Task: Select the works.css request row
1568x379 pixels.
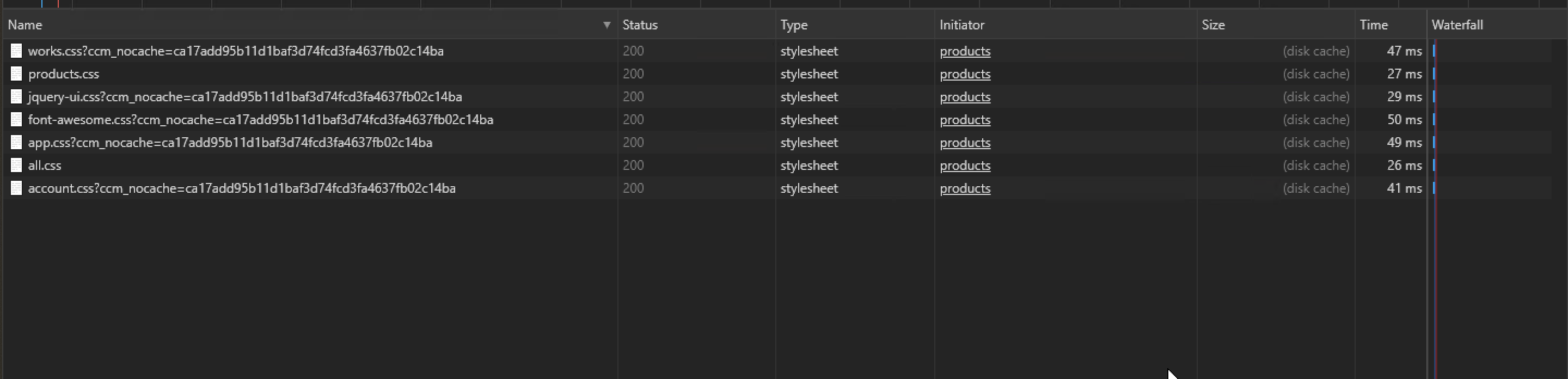Action: tap(777, 51)
